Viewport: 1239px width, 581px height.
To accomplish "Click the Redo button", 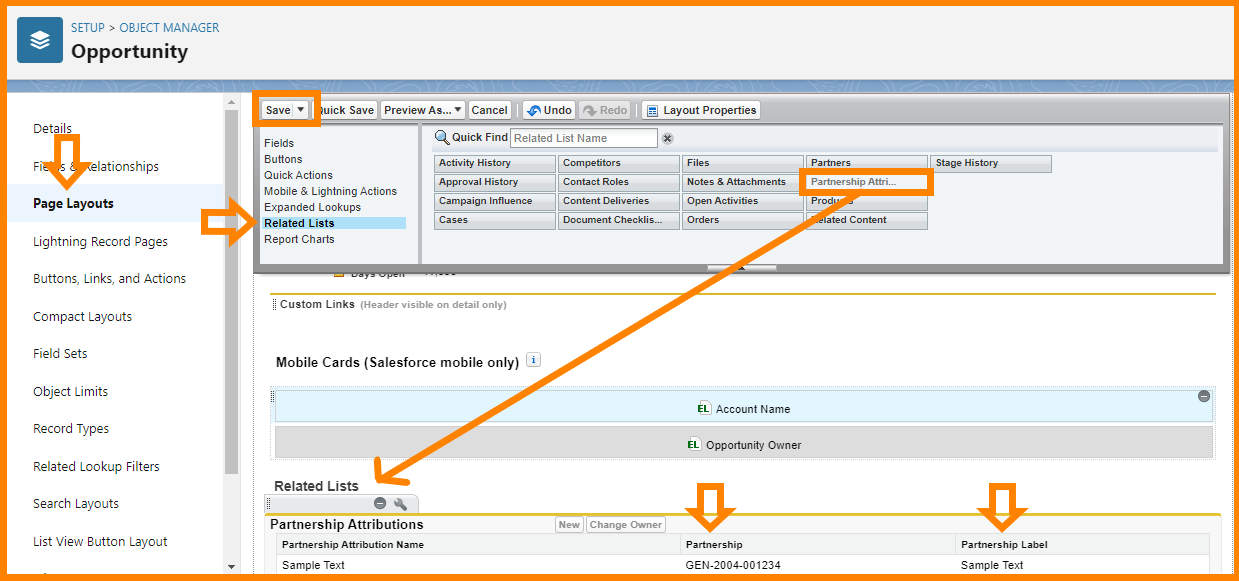I will tap(605, 110).
